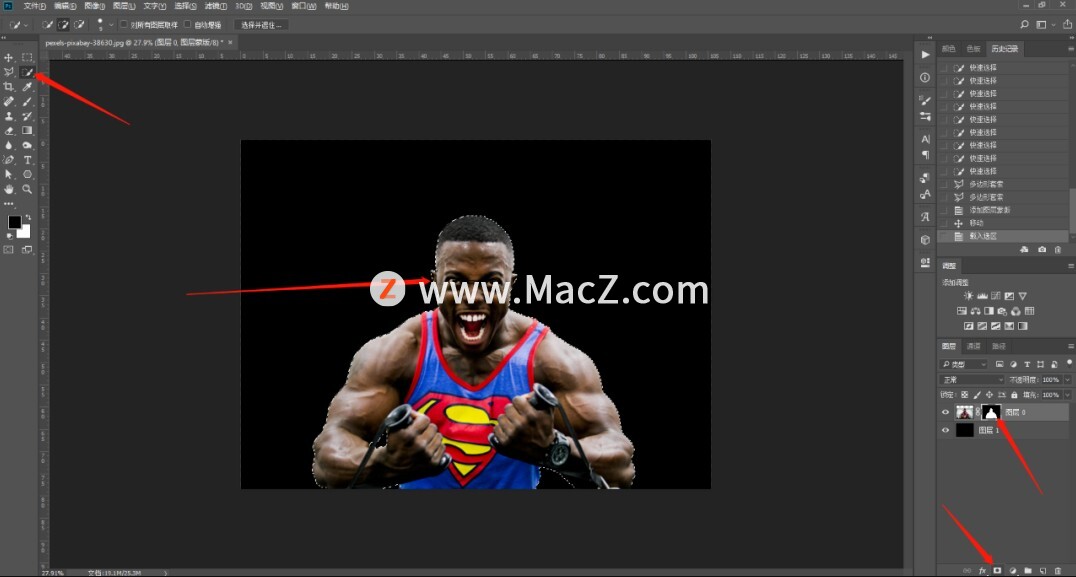Click the layer style fx icon
This screenshot has width=1076, height=577.
[983, 571]
